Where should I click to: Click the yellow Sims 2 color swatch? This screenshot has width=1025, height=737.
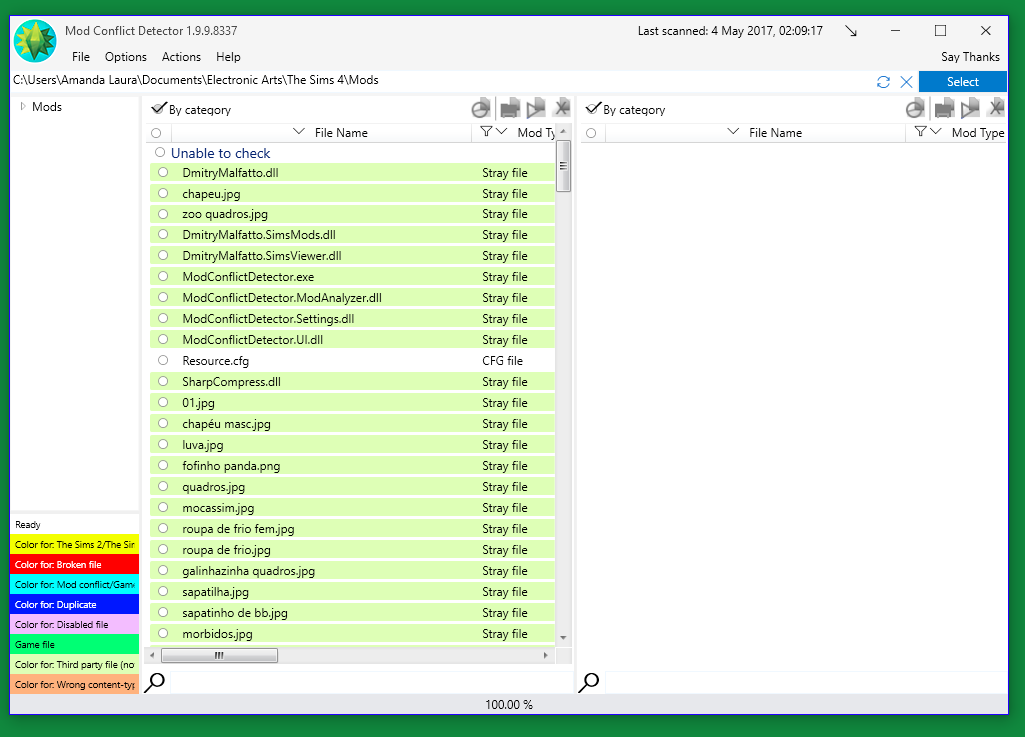[75, 544]
